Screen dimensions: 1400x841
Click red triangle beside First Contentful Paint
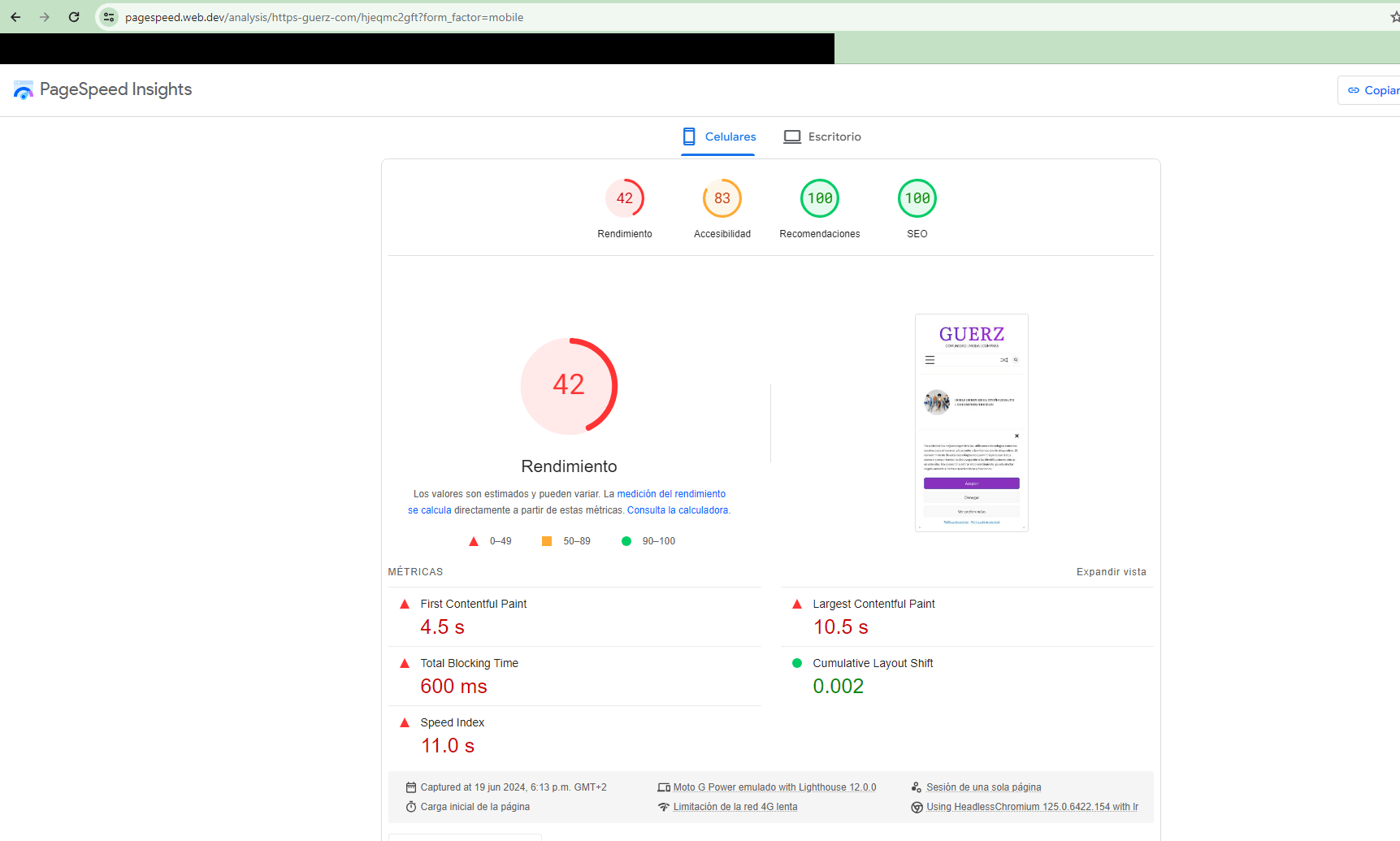point(405,604)
